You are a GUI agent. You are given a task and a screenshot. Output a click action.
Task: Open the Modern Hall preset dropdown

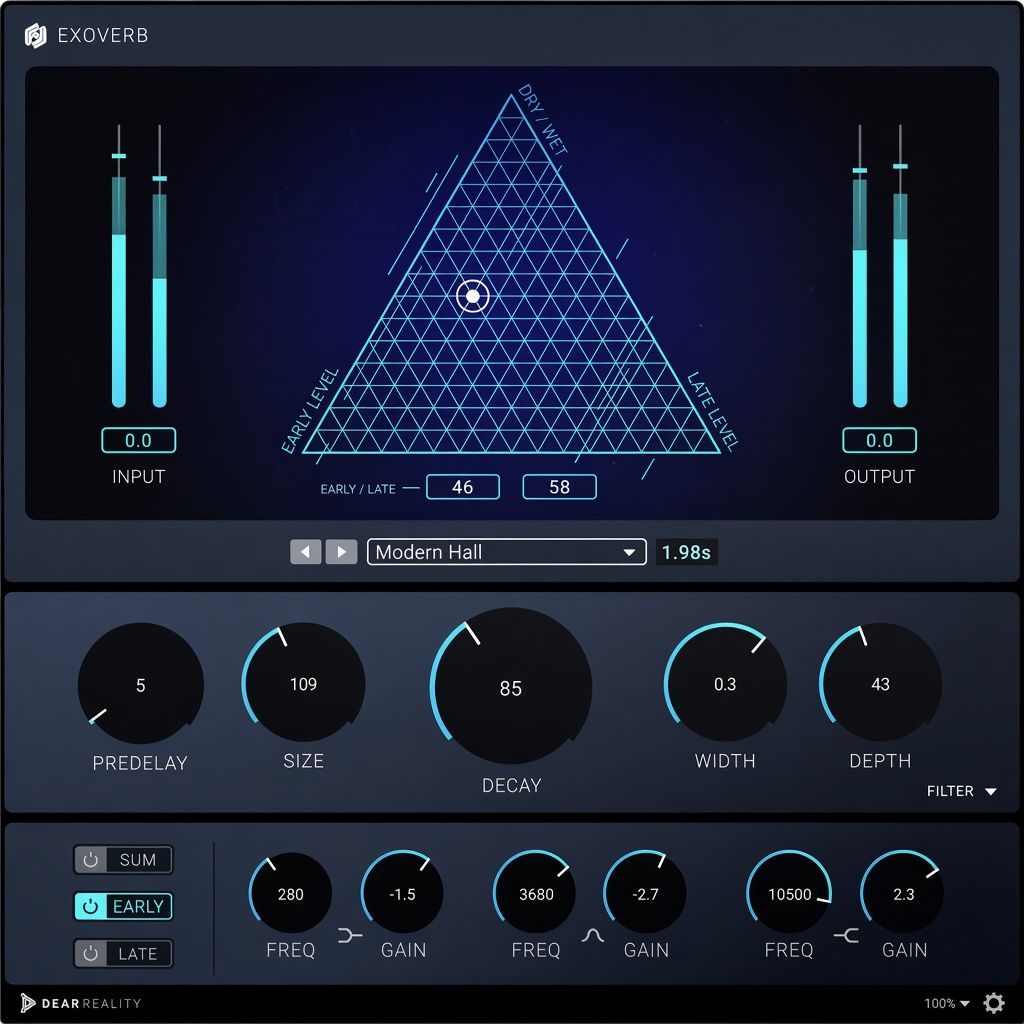(x=507, y=552)
